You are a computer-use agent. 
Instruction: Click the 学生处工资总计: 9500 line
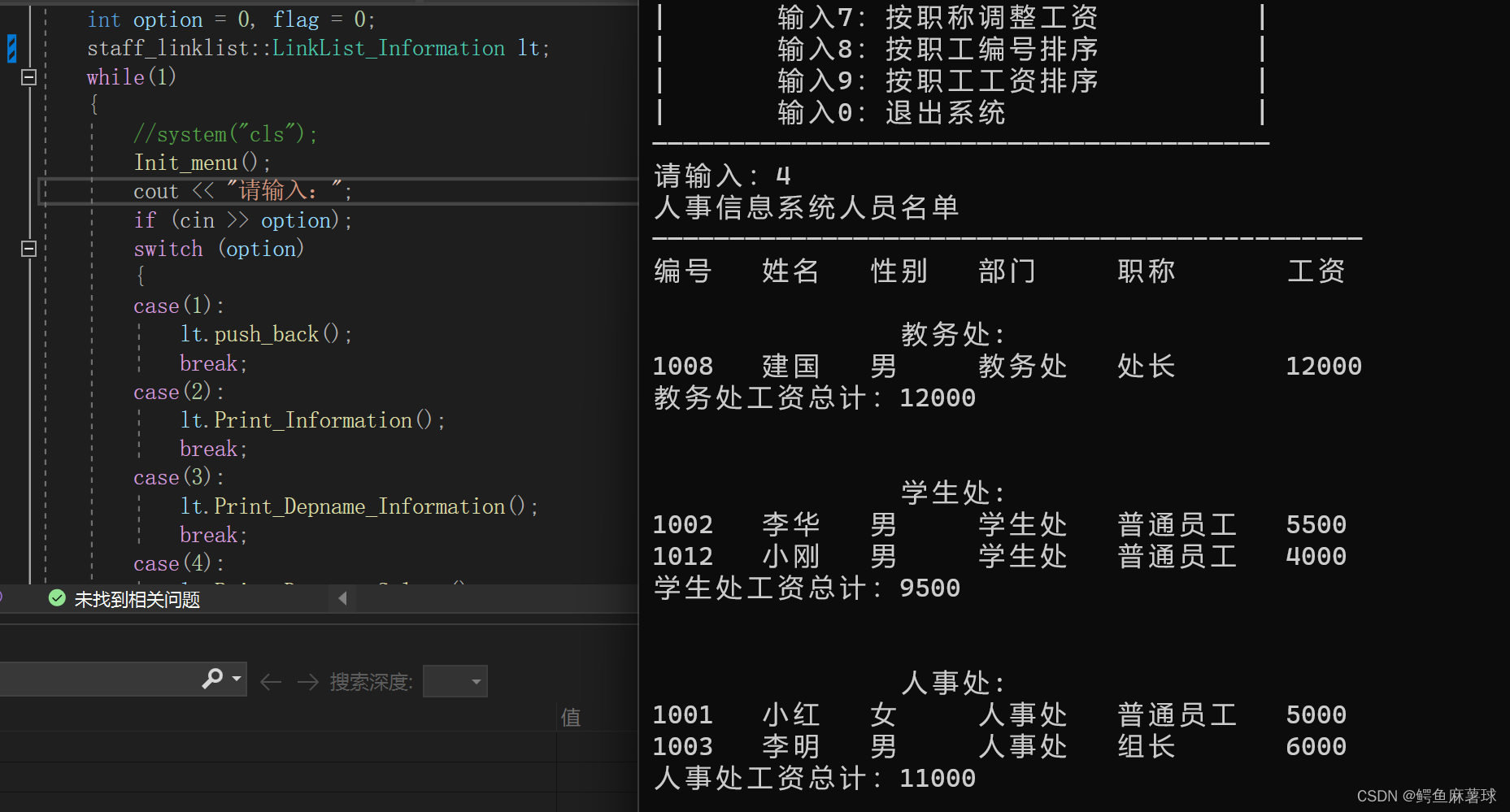(x=807, y=588)
